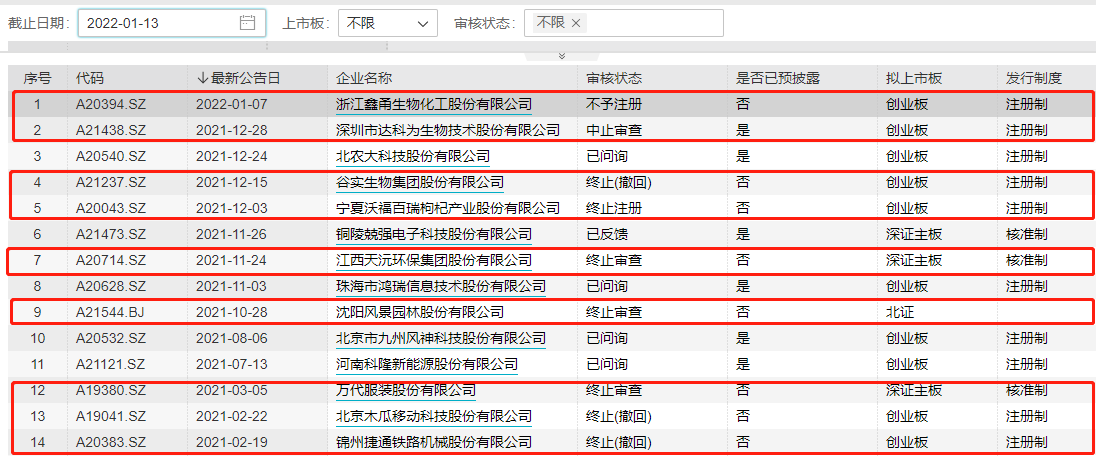Click the 序号 column header

[38, 78]
